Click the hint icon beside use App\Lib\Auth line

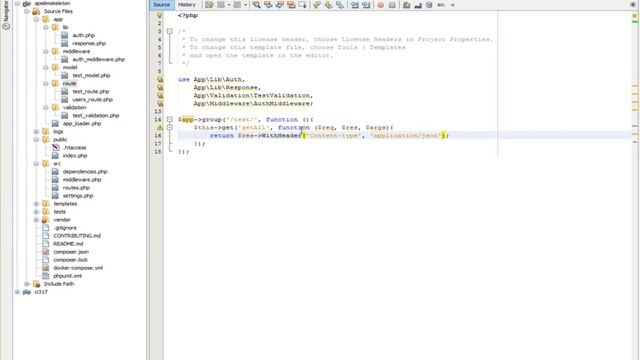point(160,80)
